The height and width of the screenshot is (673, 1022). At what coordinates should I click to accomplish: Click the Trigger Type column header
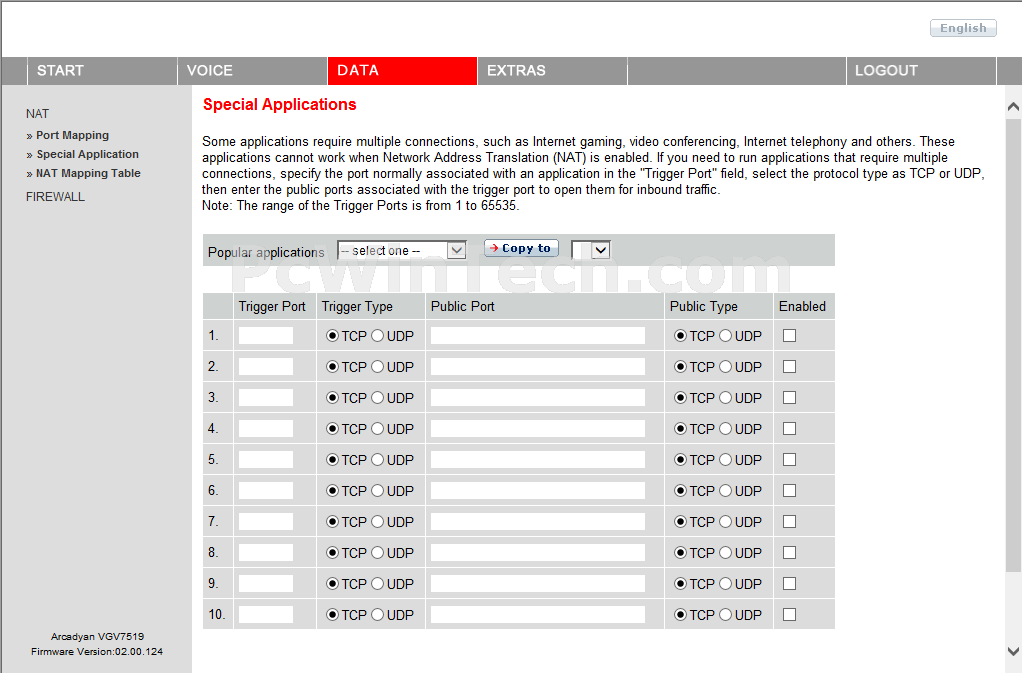coord(357,306)
